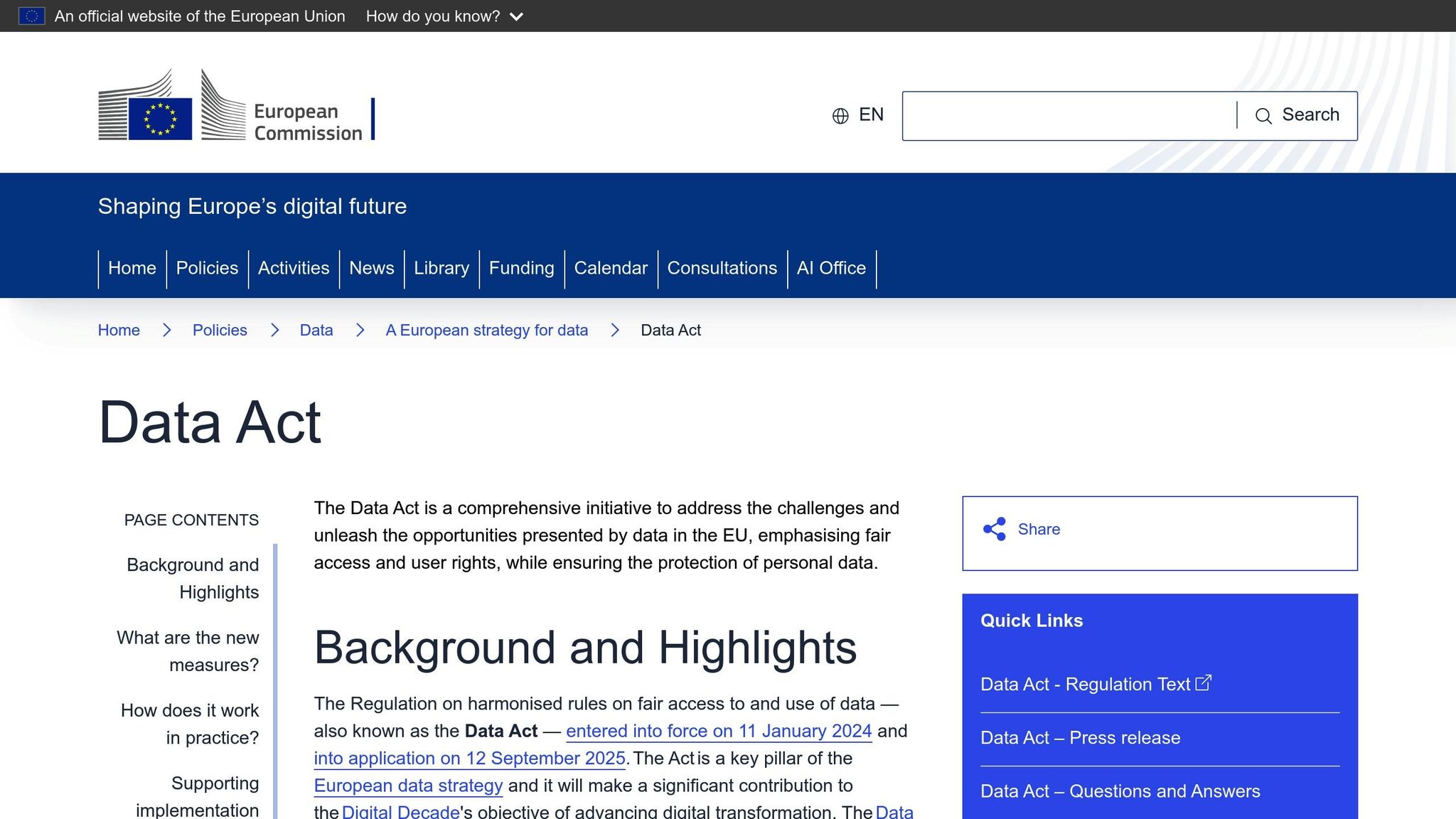Follow the Home breadcrumb link
1456x819 pixels.
119,330
